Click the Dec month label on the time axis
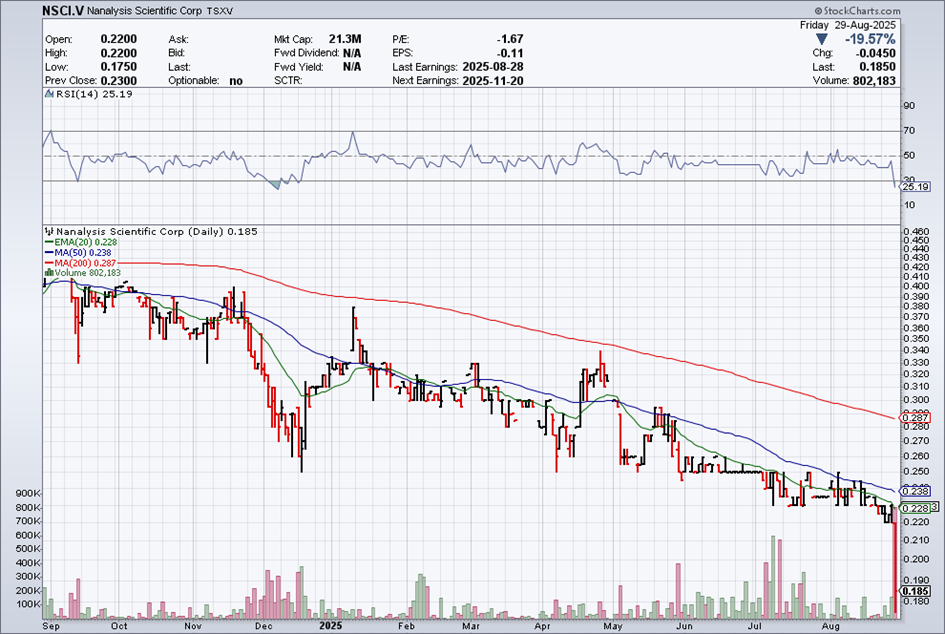945x634 pixels. pos(263,626)
